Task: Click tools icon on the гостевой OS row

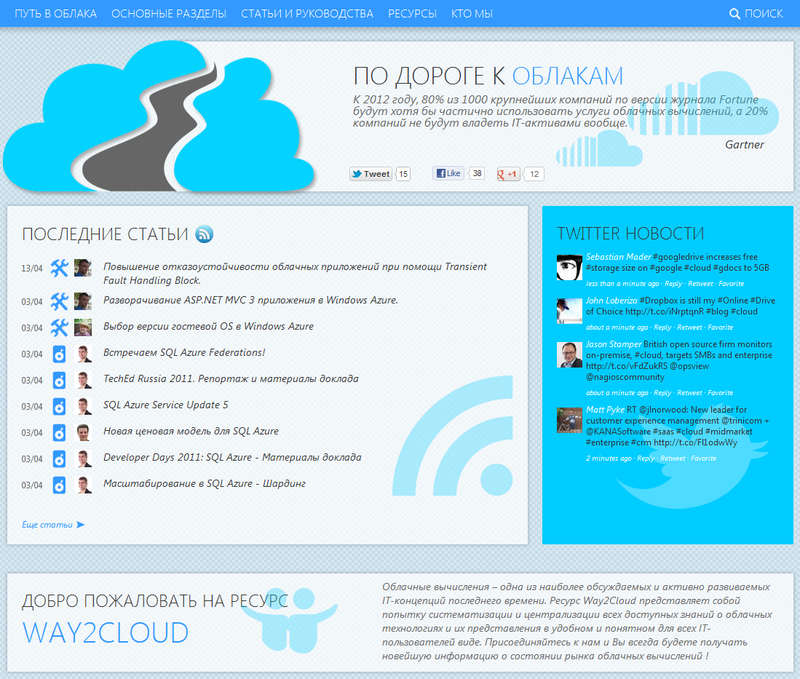Action: [x=59, y=328]
